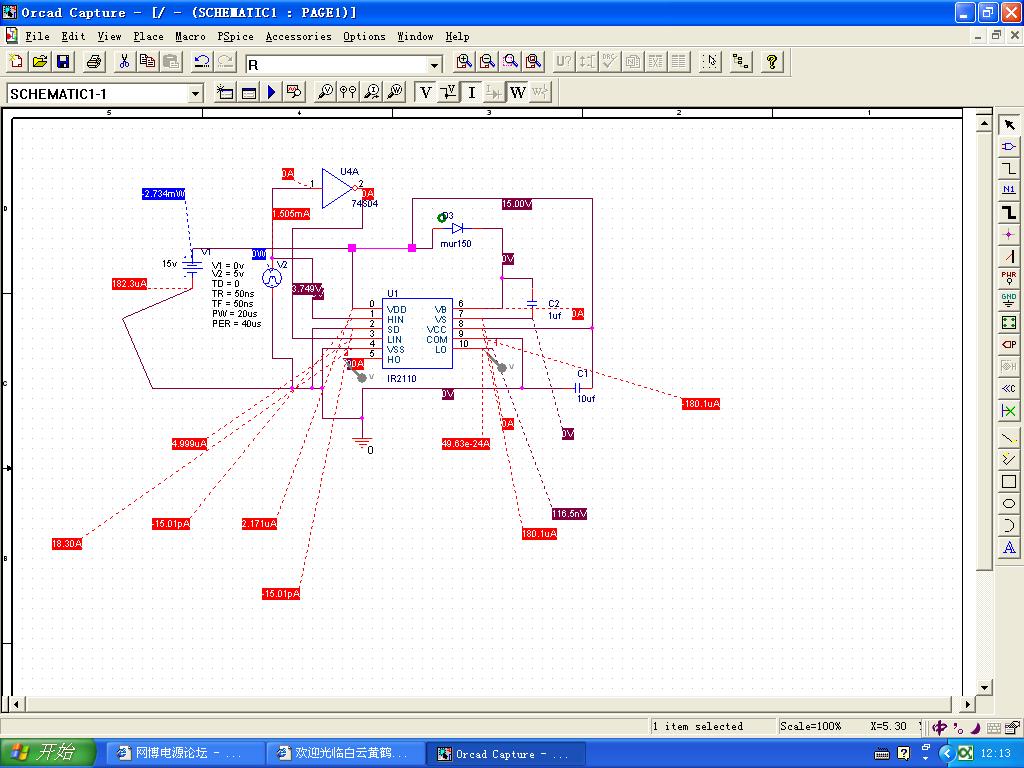
Task: Zoom to a selected area
Action: click(x=511, y=62)
